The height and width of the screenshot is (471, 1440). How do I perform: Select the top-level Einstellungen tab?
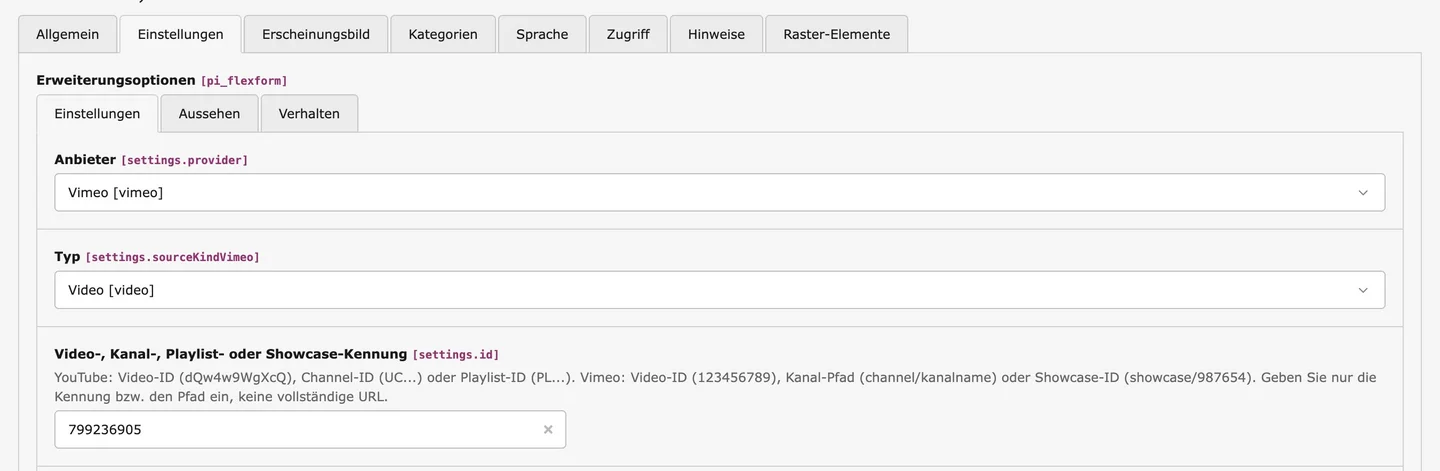(180, 34)
